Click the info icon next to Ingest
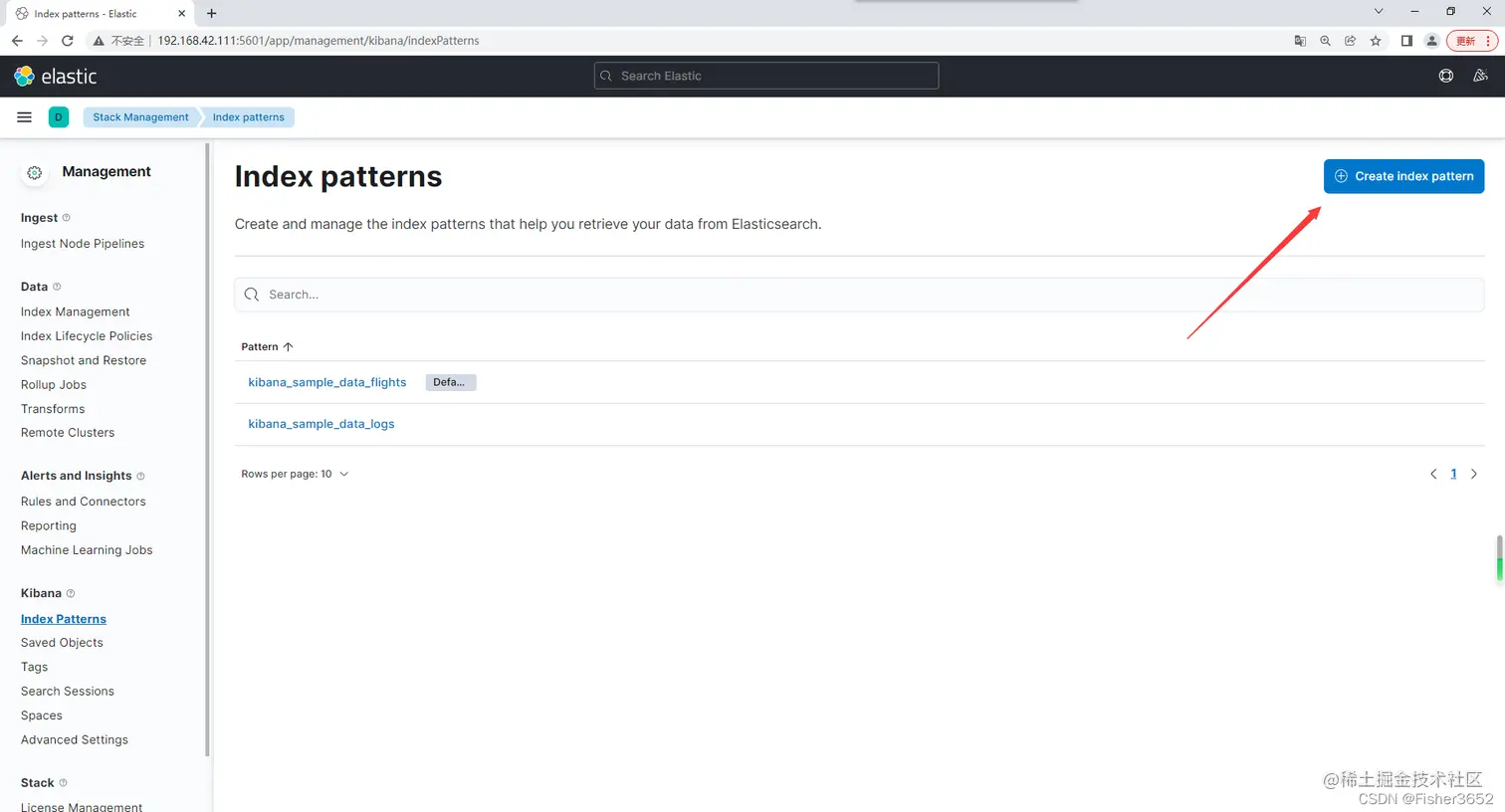The height and width of the screenshot is (812, 1505). coord(67,218)
